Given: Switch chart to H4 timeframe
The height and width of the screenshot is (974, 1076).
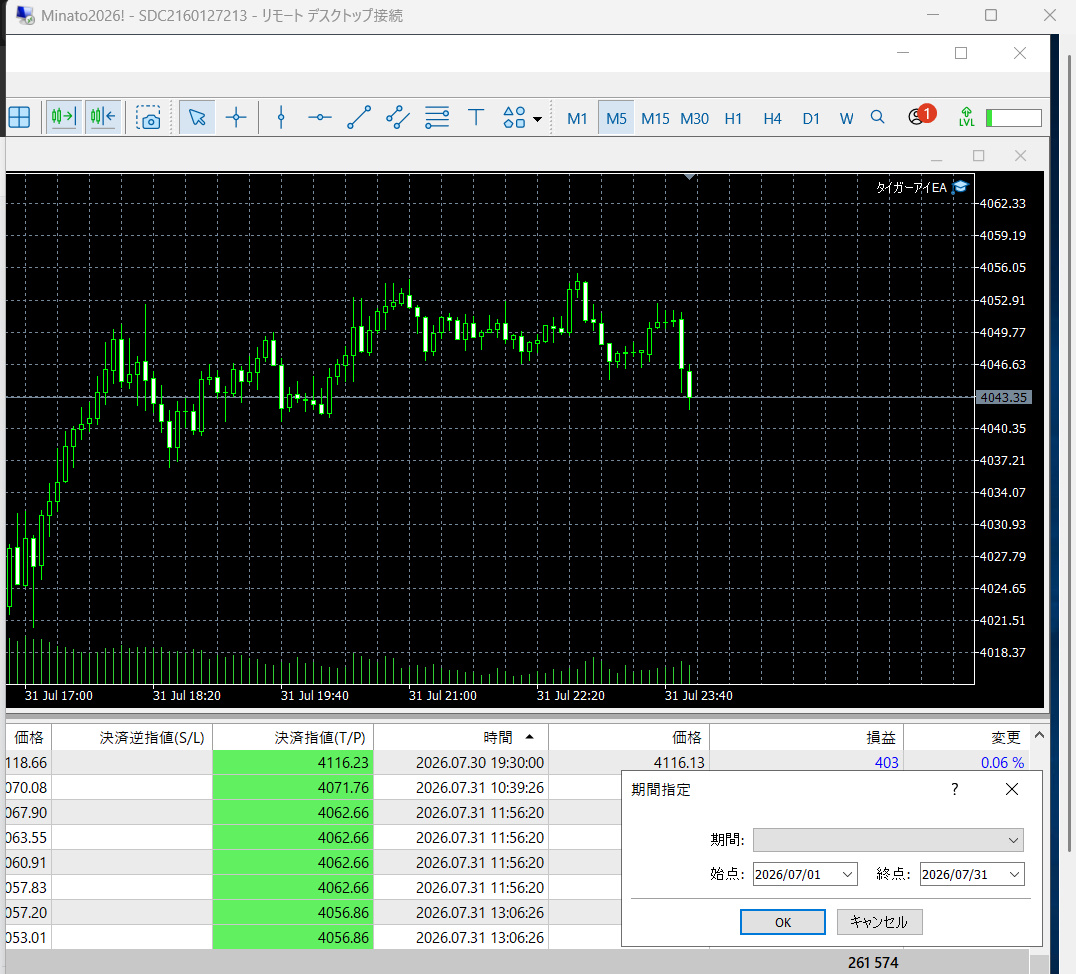Looking at the screenshot, I should click(772, 119).
